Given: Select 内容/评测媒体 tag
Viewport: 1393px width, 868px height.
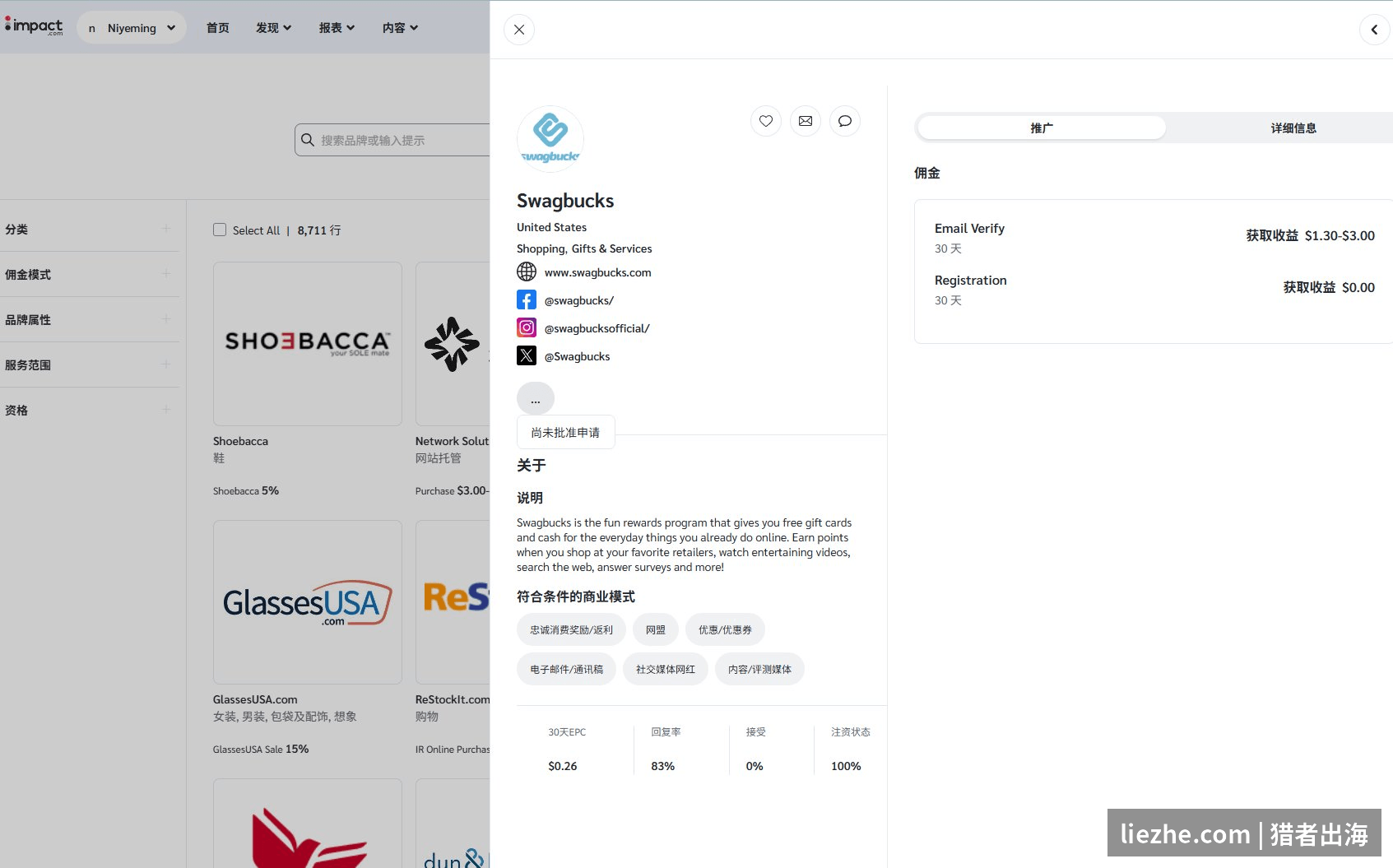Looking at the screenshot, I should pos(759,669).
